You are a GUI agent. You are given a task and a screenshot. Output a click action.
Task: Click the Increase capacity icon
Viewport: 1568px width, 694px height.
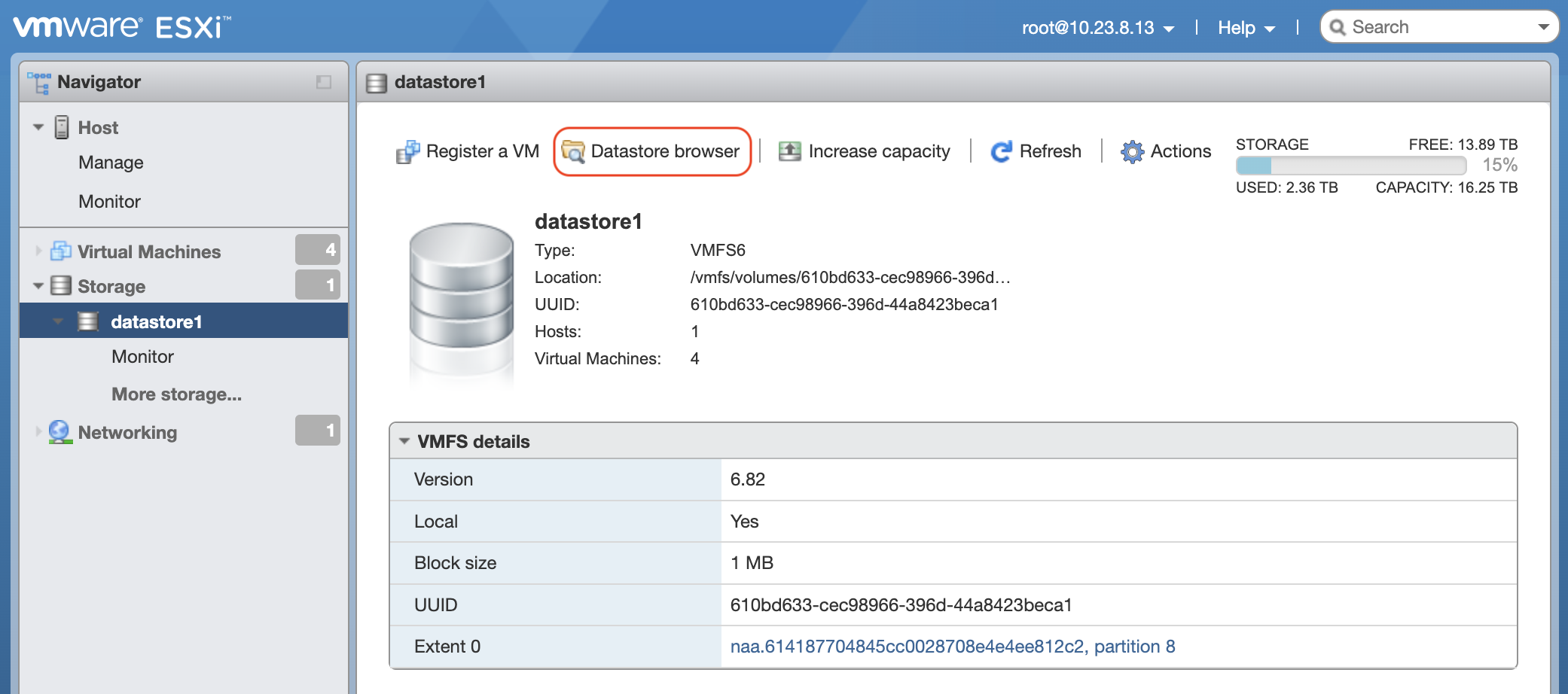789,151
